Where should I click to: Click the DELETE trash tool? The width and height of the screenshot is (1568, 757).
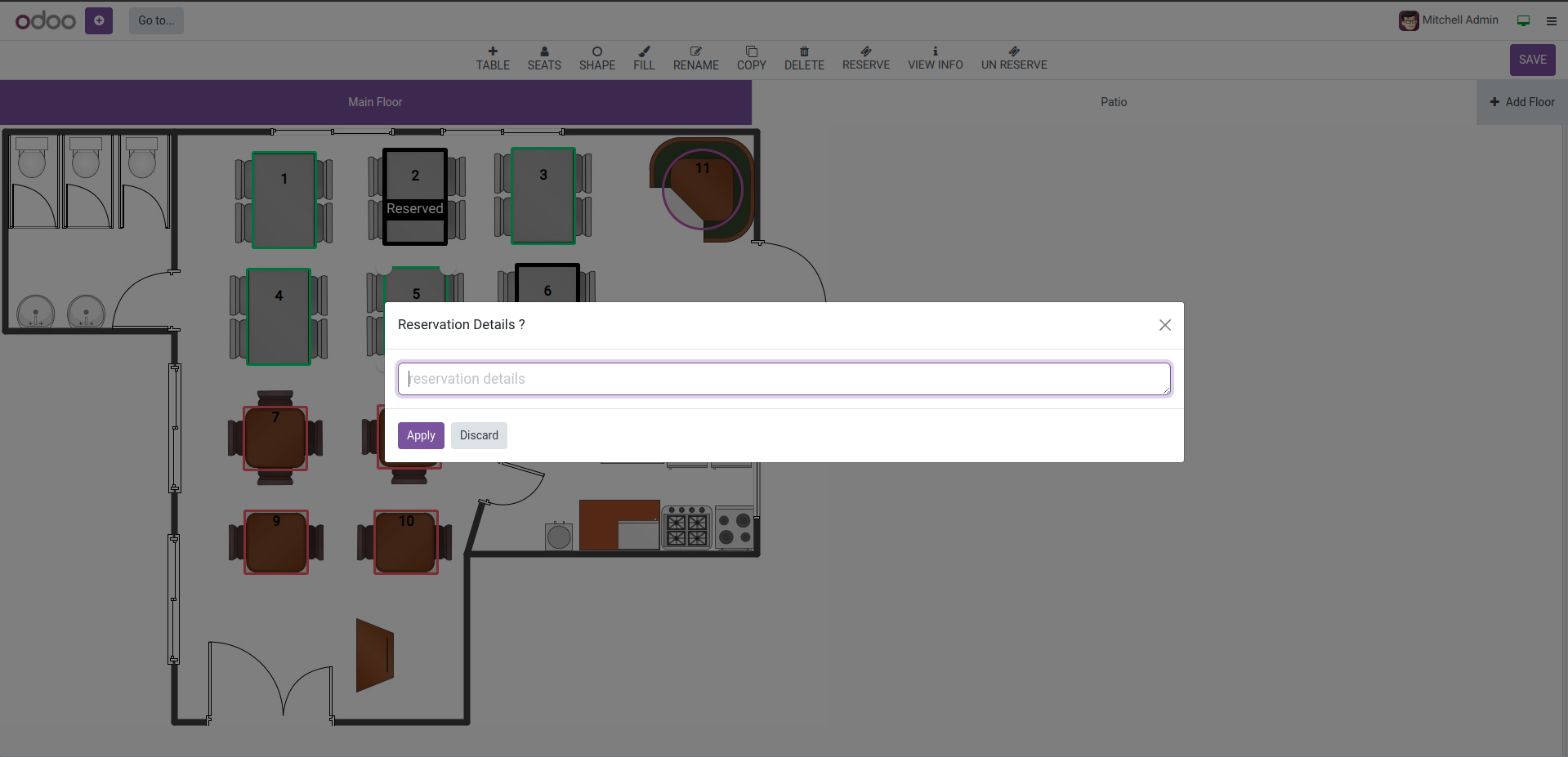[x=804, y=59]
